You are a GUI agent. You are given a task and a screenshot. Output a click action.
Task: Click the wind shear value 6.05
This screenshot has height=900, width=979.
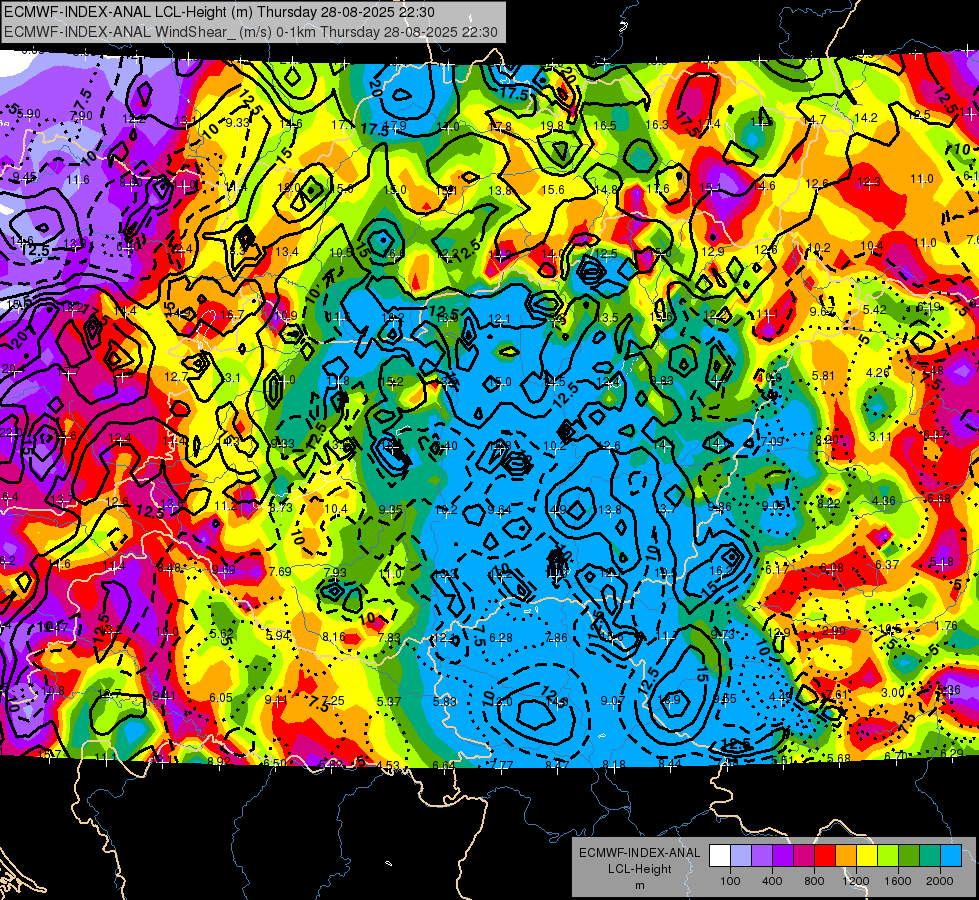(221, 698)
